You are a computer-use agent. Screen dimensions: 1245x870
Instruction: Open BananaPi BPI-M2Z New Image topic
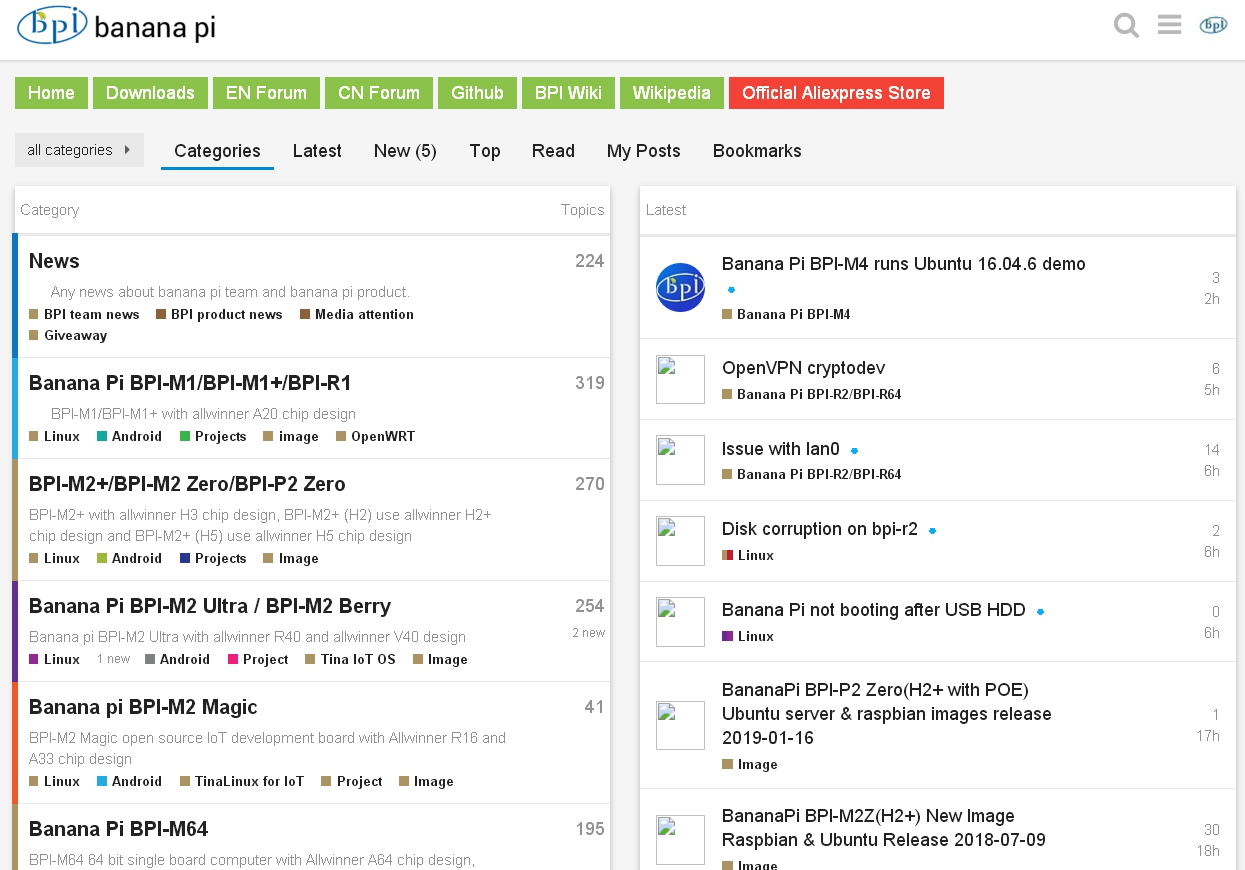(884, 828)
